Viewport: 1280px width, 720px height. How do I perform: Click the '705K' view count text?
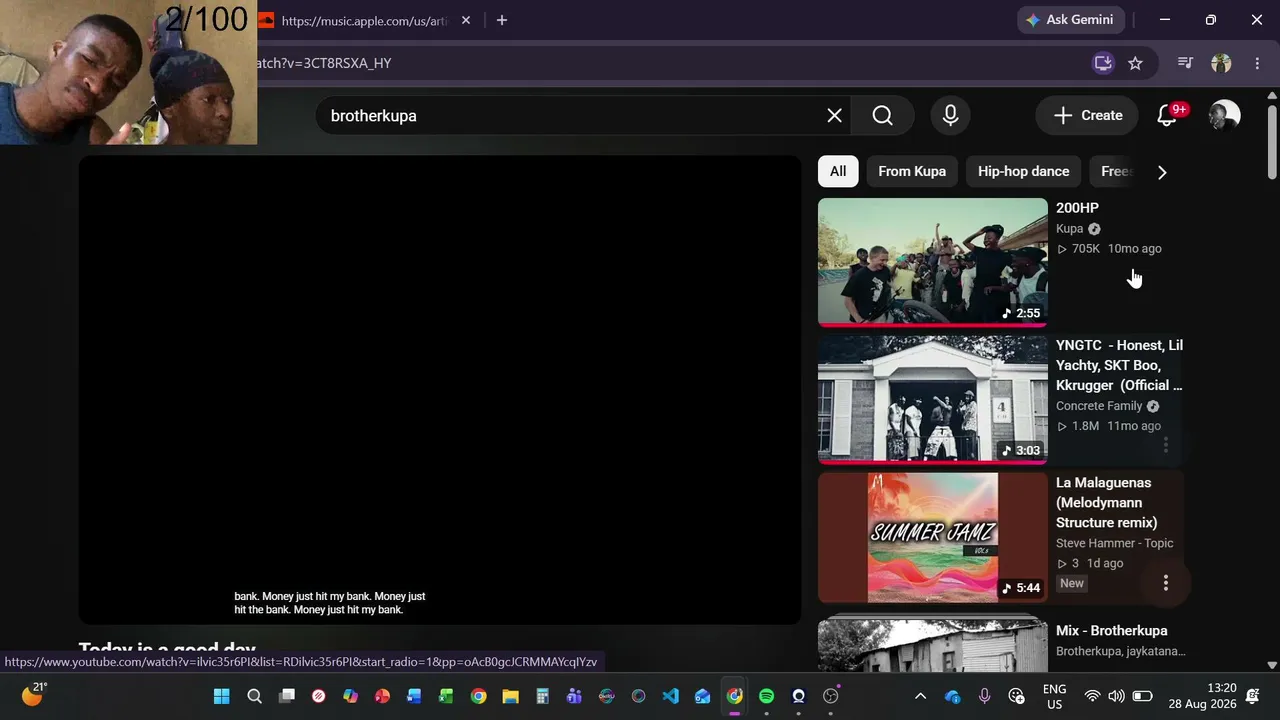click(x=1086, y=249)
